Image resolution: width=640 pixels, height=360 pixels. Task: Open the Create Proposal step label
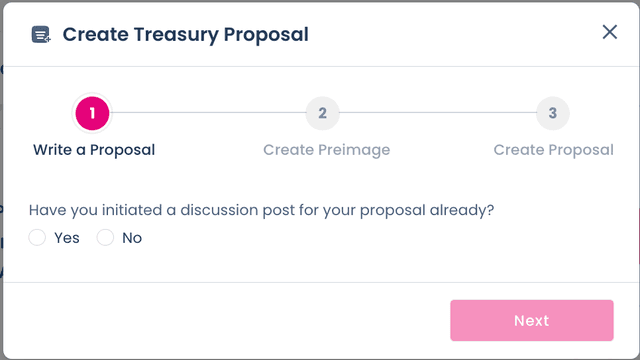553,150
